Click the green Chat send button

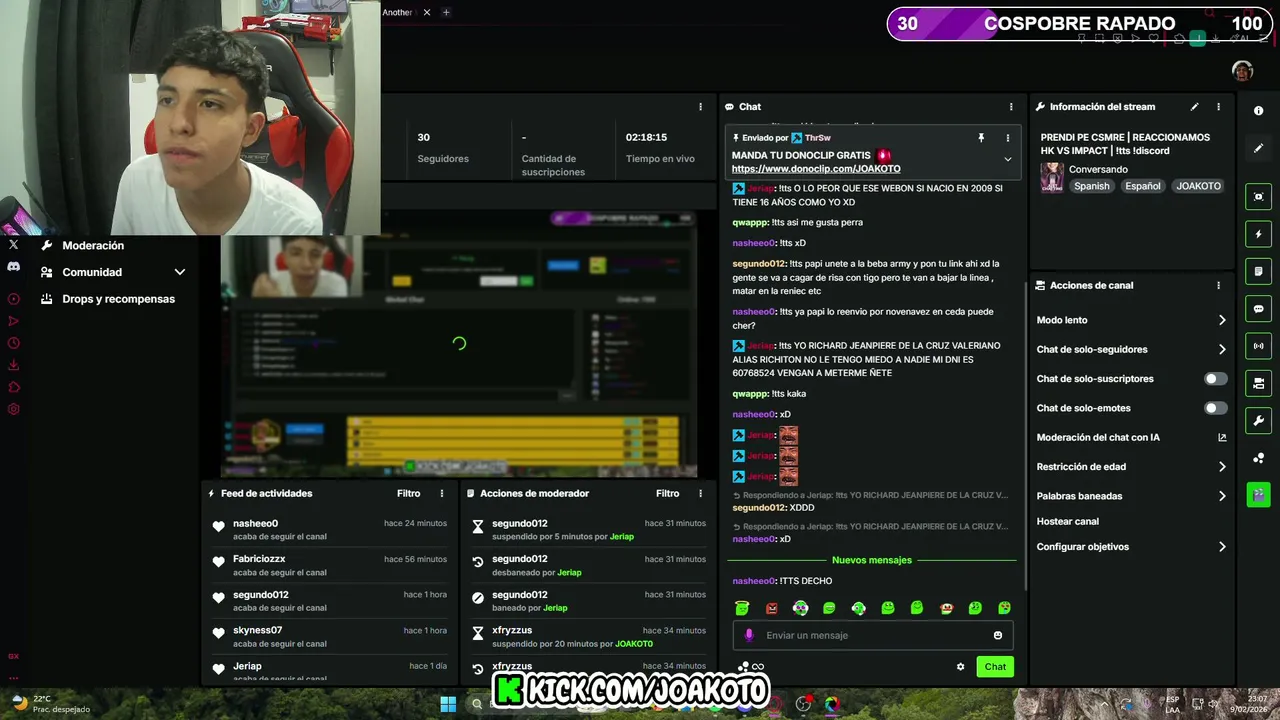pos(995,667)
